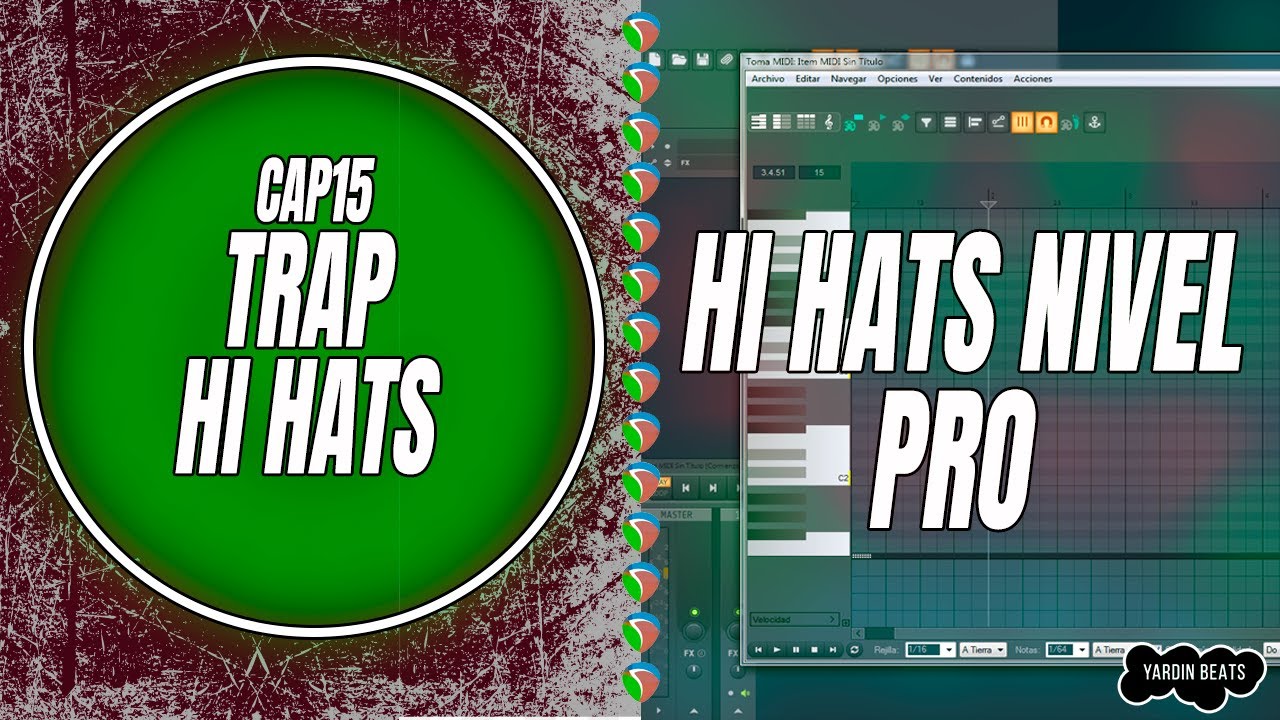Image resolution: width=1280 pixels, height=720 pixels.
Task: Switch to piano roll view mode
Action: pyautogui.click(x=759, y=122)
